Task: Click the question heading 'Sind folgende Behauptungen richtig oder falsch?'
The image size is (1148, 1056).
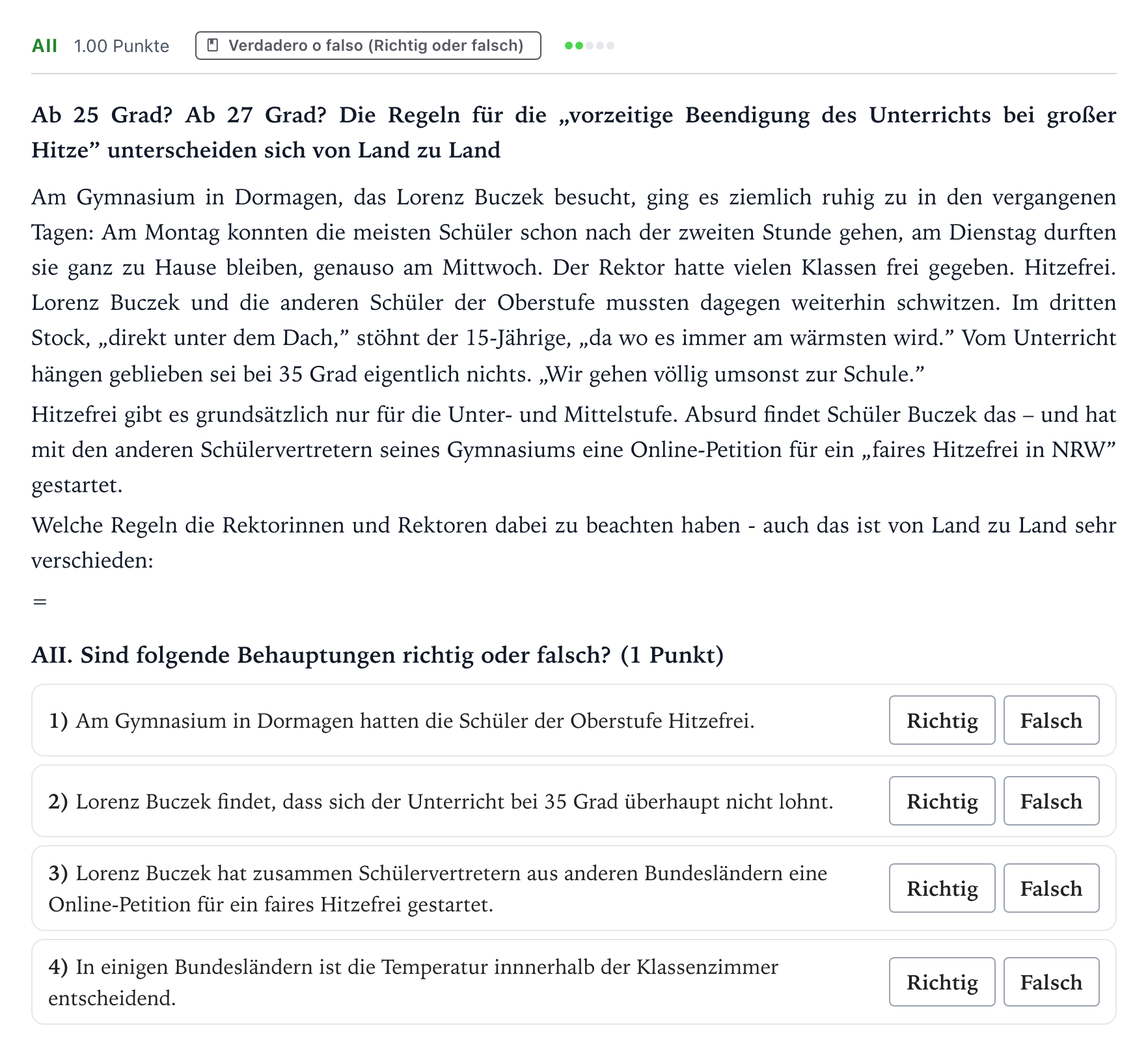Action: click(x=377, y=655)
